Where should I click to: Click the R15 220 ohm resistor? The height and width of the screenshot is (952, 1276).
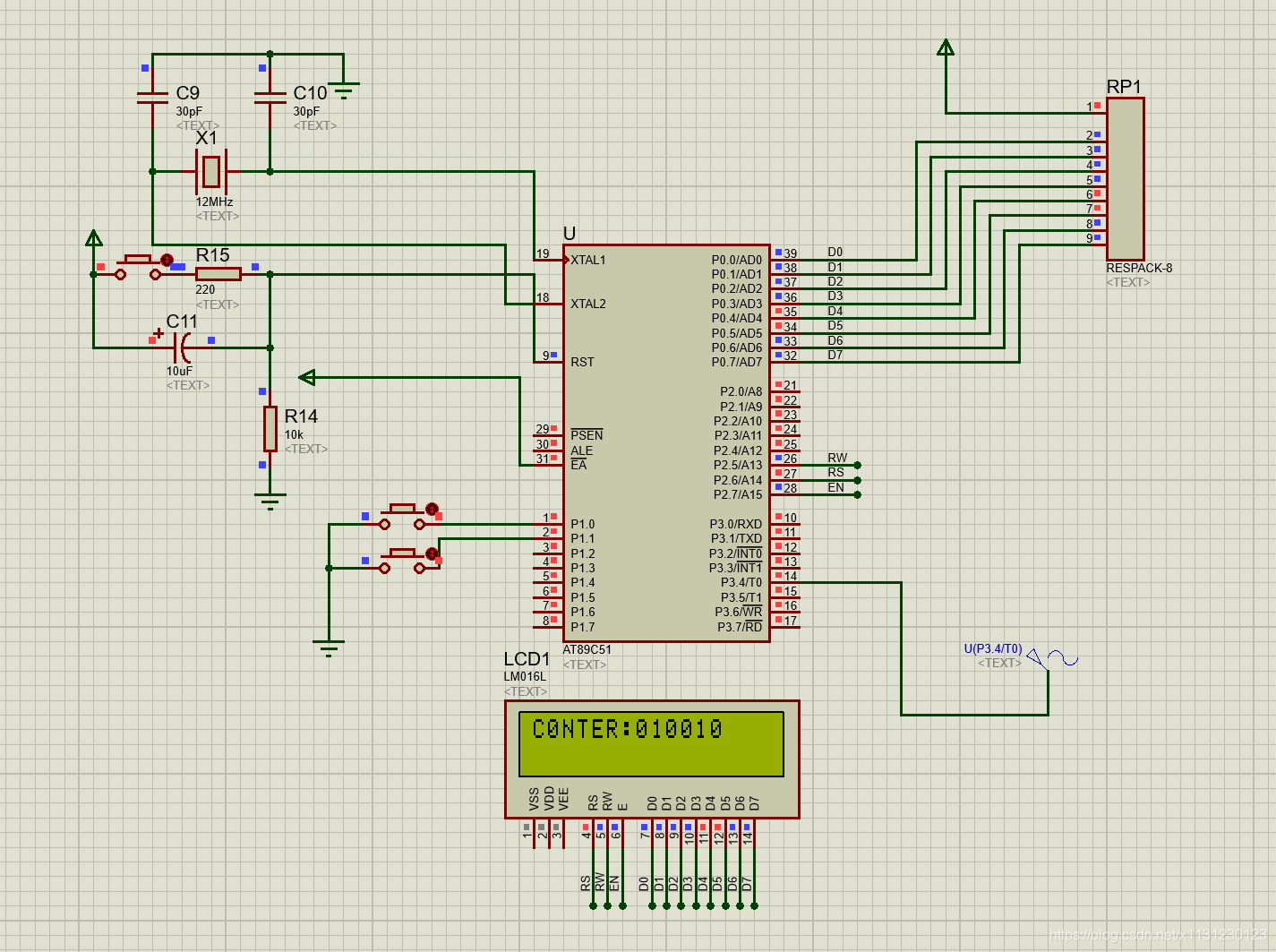tap(218, 274)
